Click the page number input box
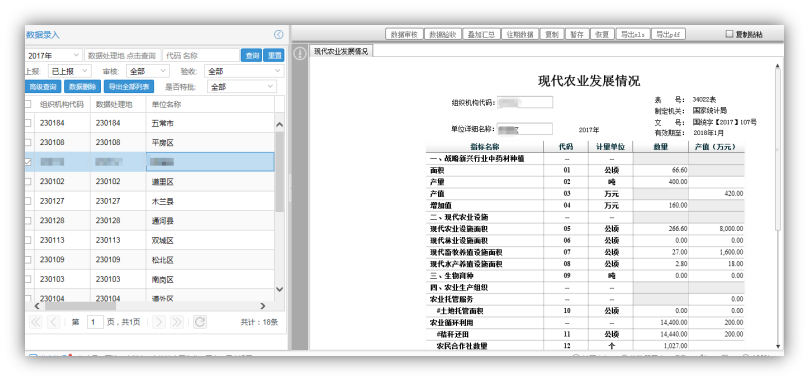The image size is (810, 382). tap(95, 322)
